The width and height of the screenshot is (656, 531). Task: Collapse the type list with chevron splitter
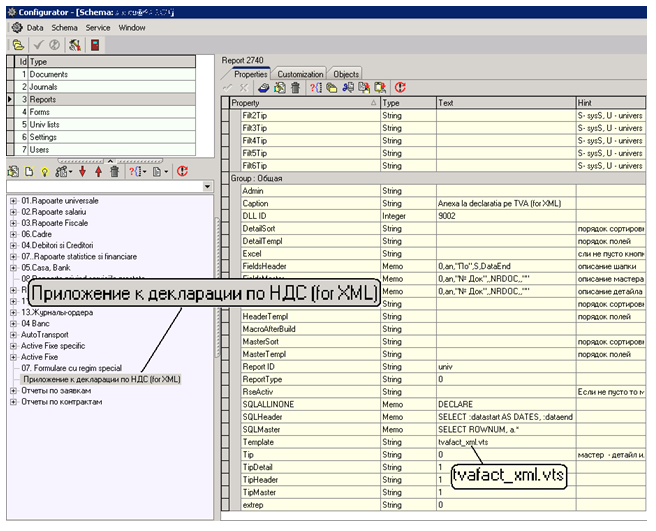coord(110,161)
